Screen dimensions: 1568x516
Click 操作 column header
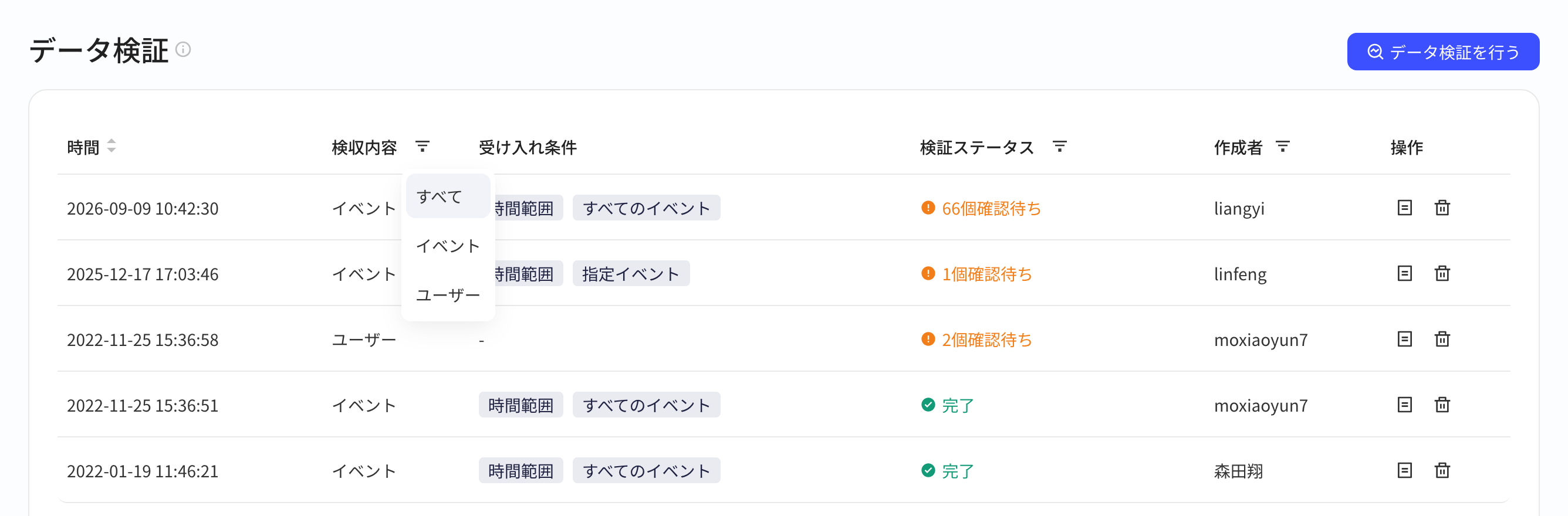coord(1406,147)
